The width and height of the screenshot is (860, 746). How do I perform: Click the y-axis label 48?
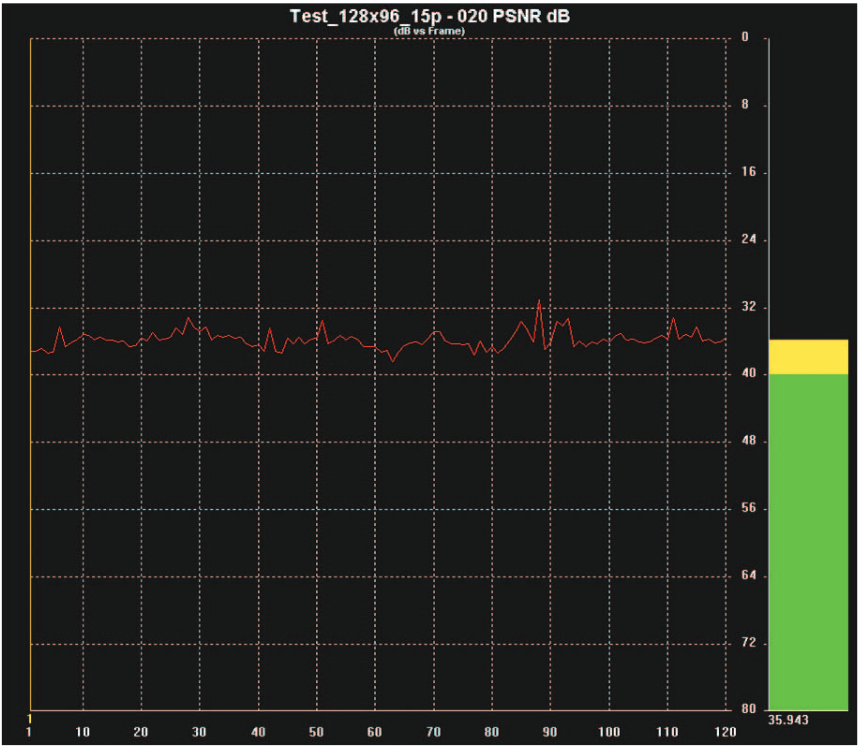(749, 440)
